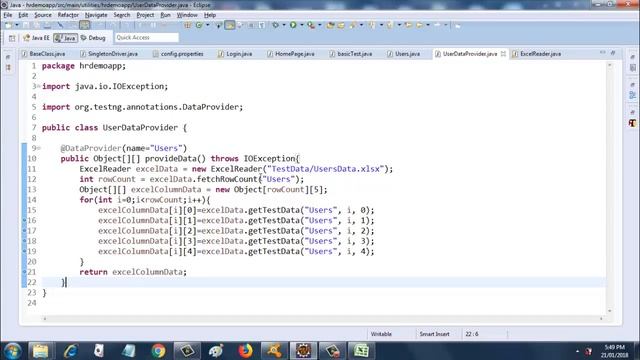Switch to the SingletonDriver.java editor tab
Screen dimensions: 640x360
109,54
